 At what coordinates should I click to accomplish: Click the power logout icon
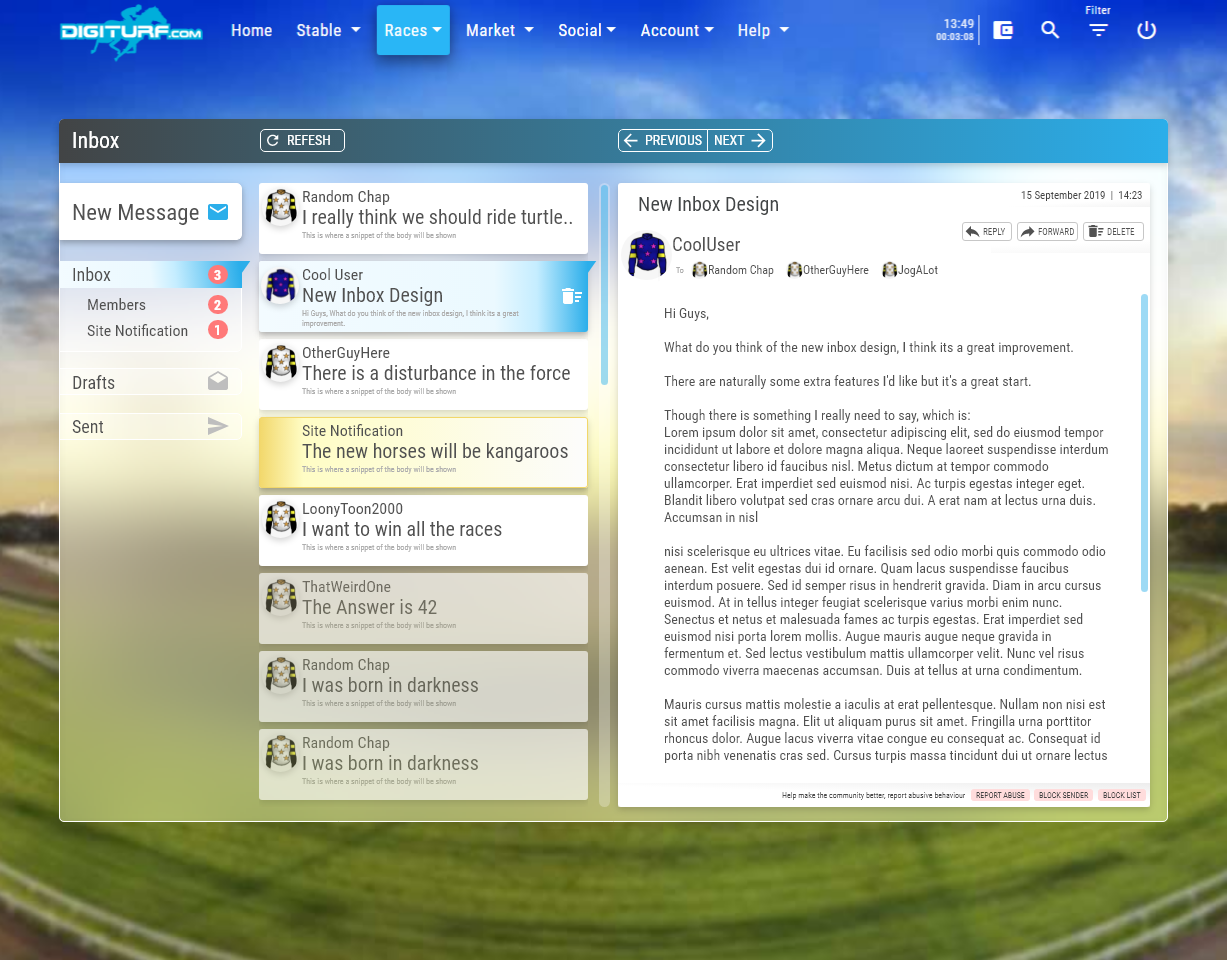1147,30
